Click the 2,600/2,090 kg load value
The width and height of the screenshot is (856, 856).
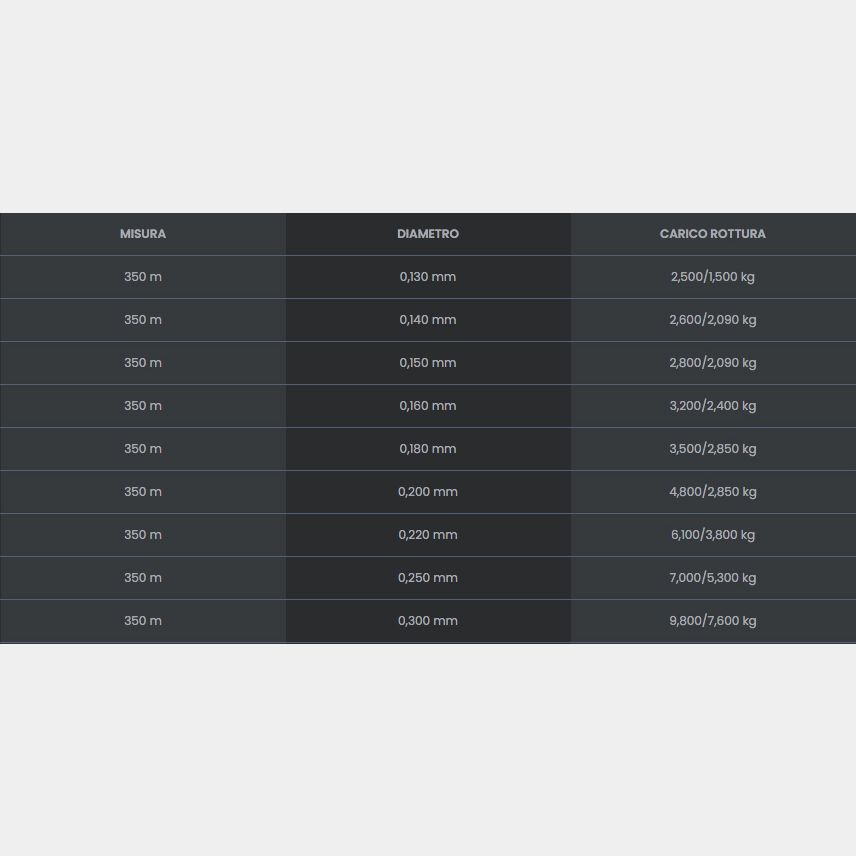713,320
